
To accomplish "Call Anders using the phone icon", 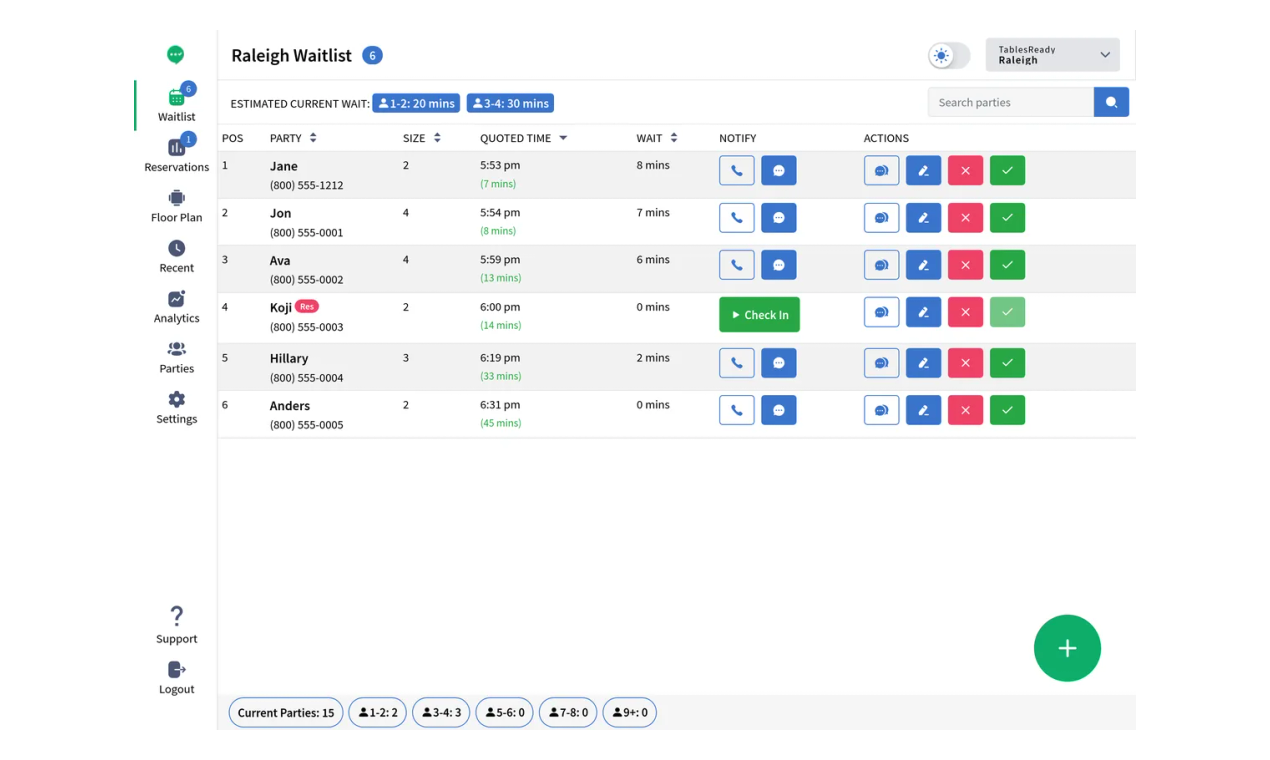I will [737, 410].
